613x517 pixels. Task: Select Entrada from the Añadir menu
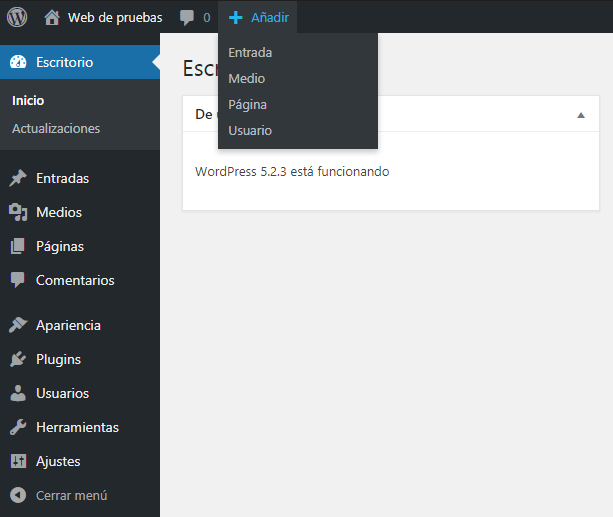(x=250, y=52)
